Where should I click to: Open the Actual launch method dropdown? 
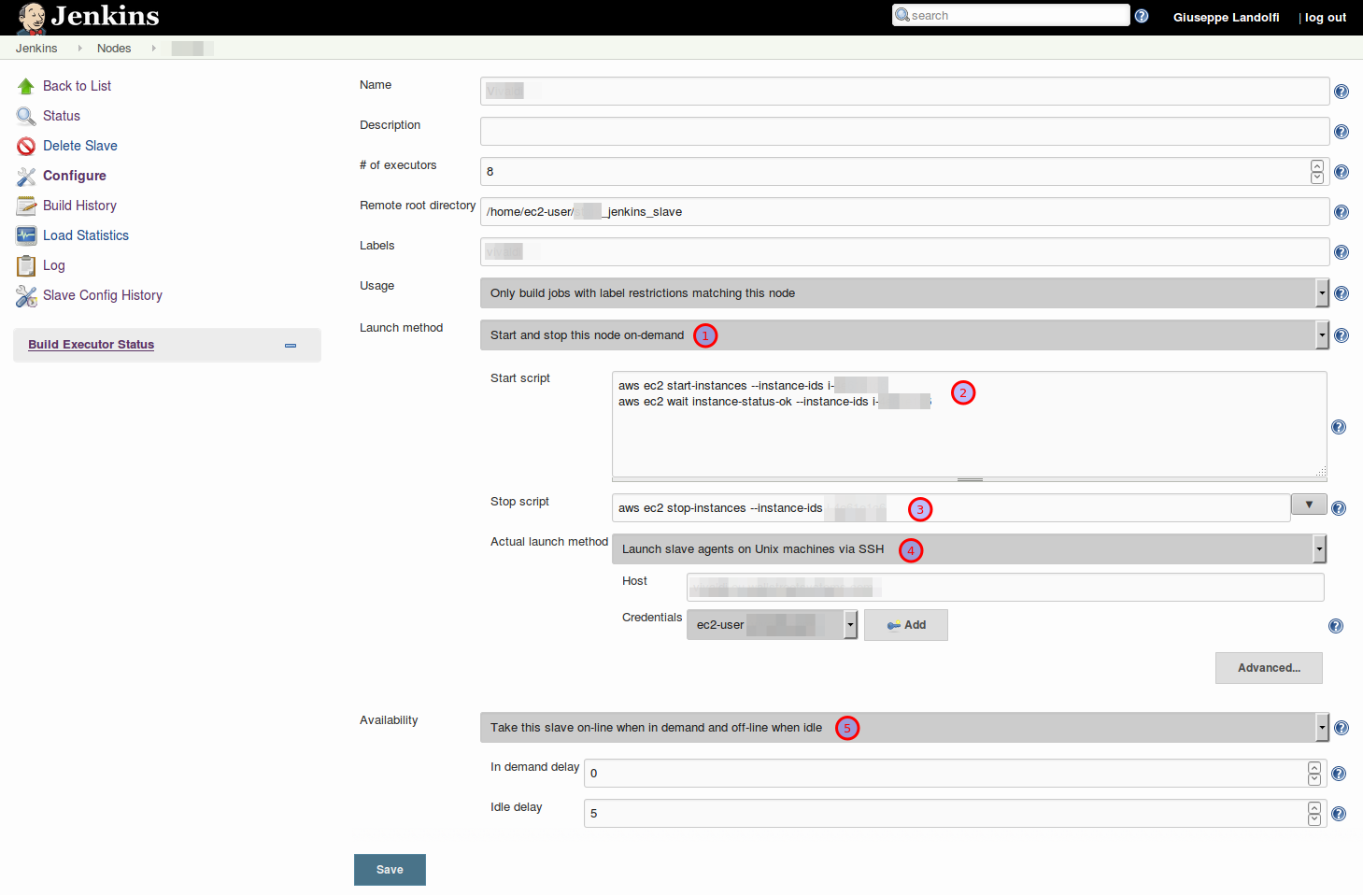[x=969, y=549]
